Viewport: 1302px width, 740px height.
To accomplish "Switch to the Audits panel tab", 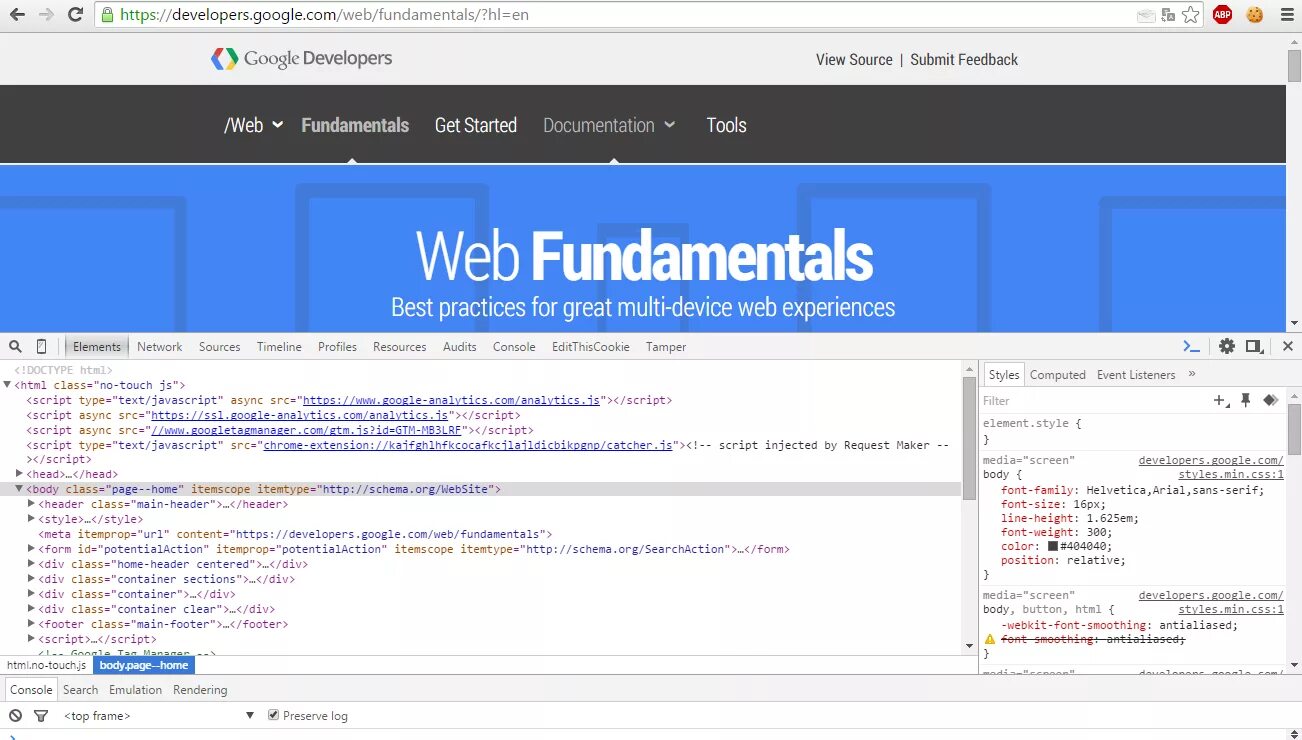I will point(460,347).
